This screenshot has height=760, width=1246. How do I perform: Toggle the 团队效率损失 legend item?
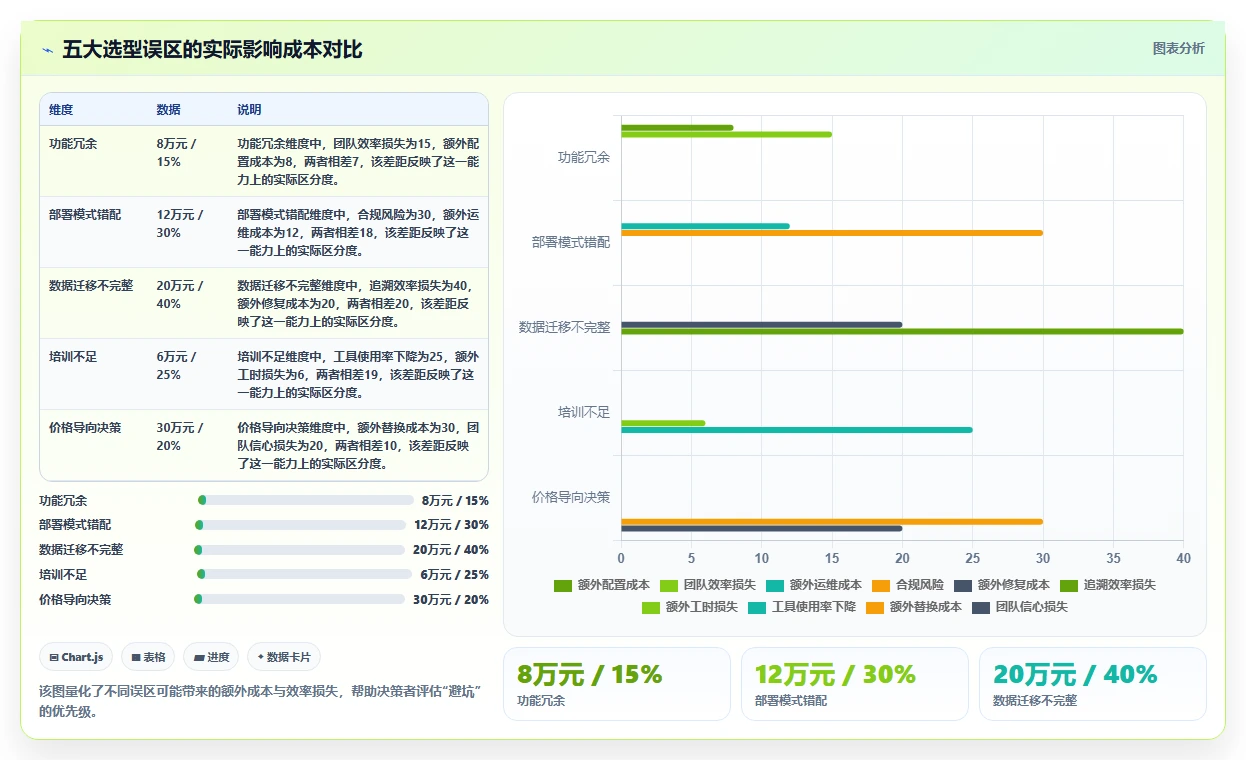708,585
